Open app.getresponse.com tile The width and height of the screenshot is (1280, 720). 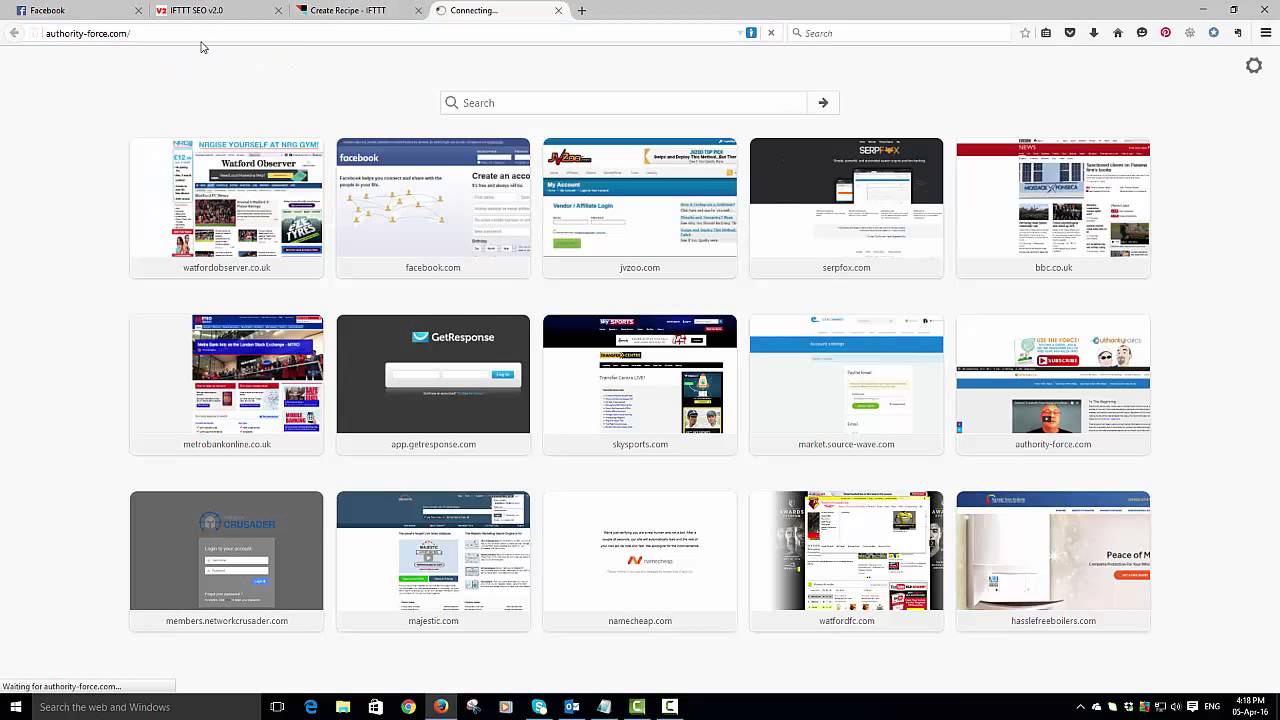tap(433, 385)
